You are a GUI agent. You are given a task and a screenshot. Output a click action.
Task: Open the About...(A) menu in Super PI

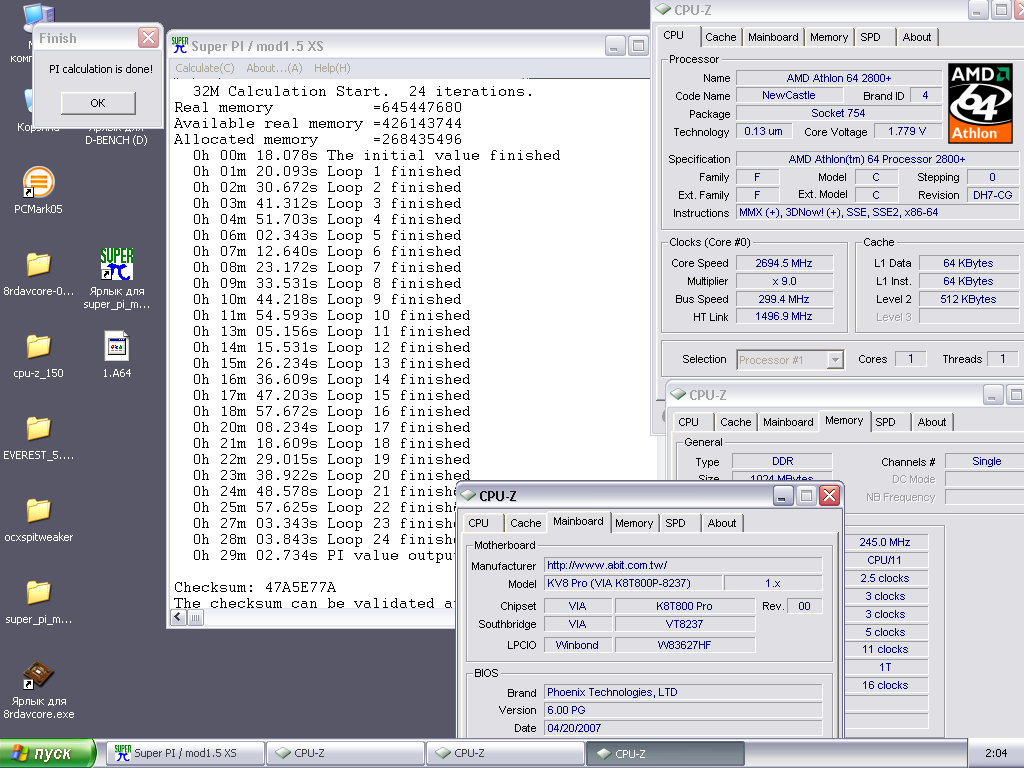274,68
